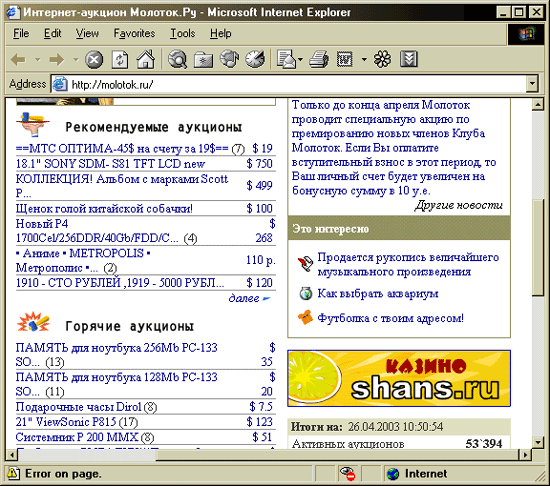Click the Refresh page icon
The width and height of the screenshot is (550, 486).
point(120,59)
